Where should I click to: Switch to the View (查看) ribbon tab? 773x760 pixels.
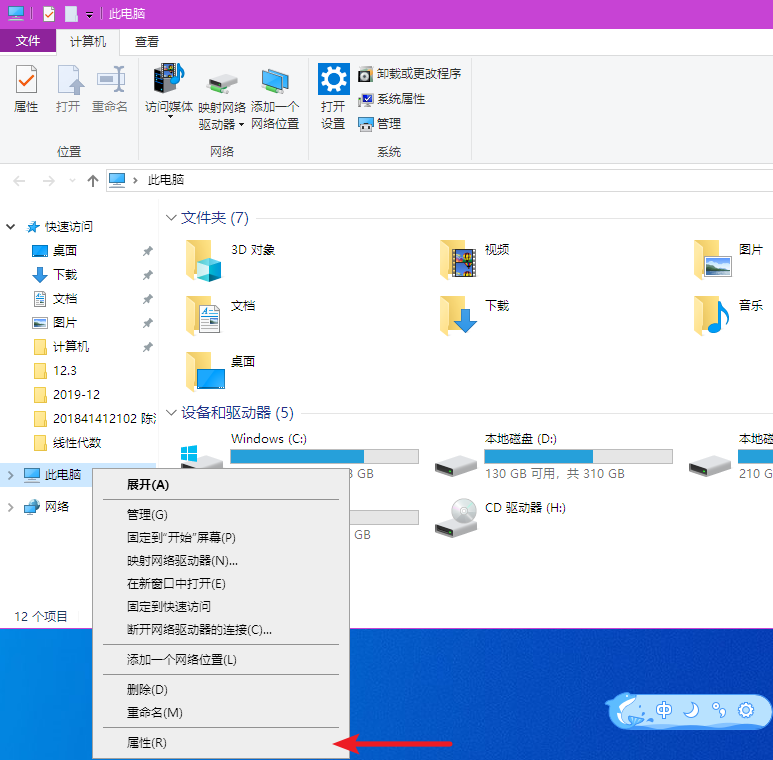(147, 42)
